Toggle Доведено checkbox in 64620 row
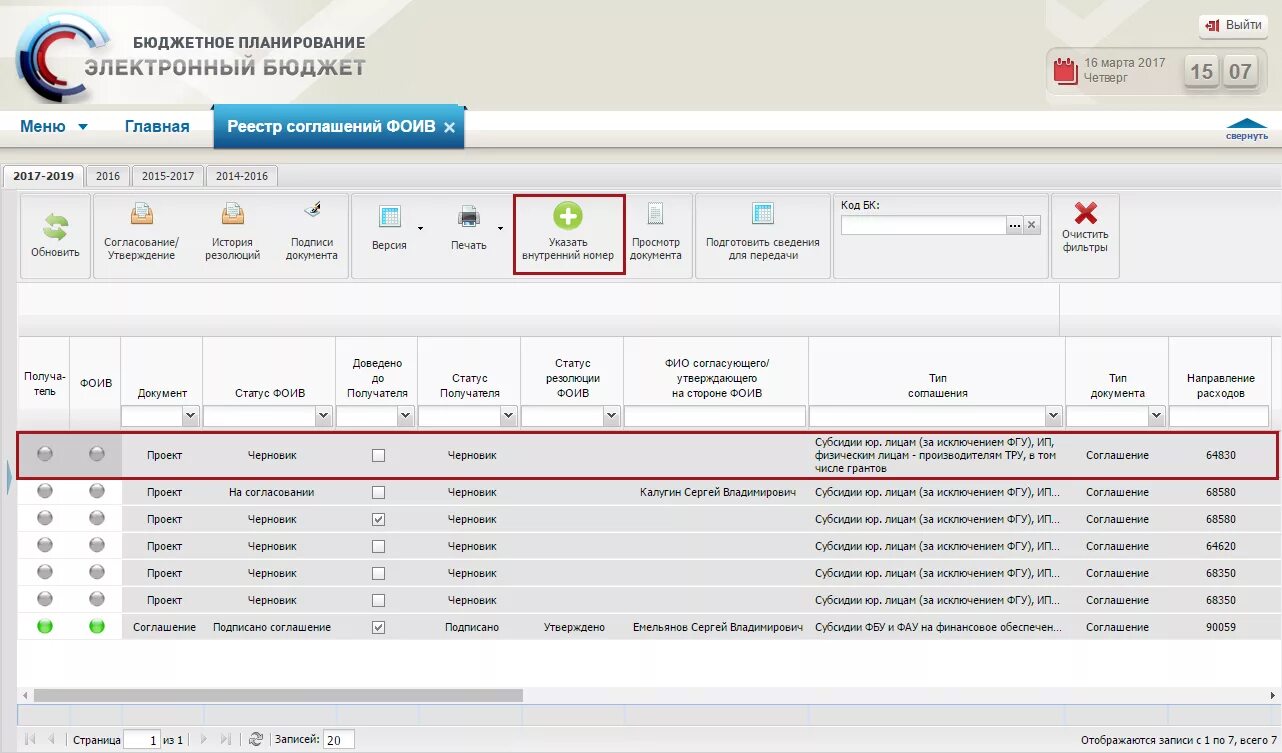This screenshot has width=1282, height=753. tap(378, 546)
